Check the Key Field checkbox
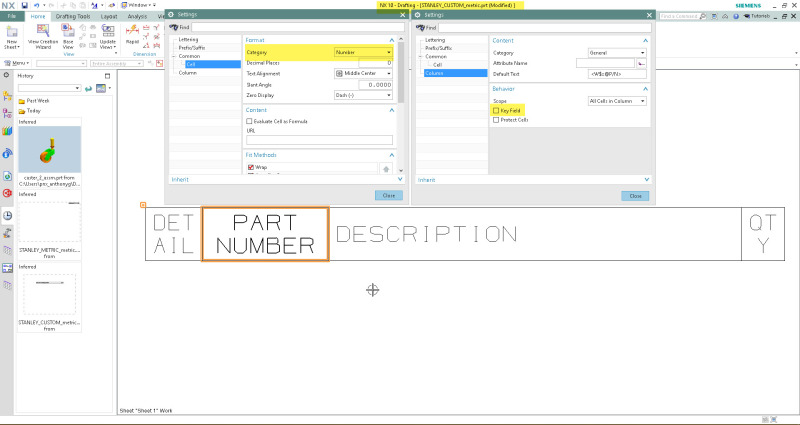Screen dimensions: 800x425 pyautogui.click(x=496, y=111)
